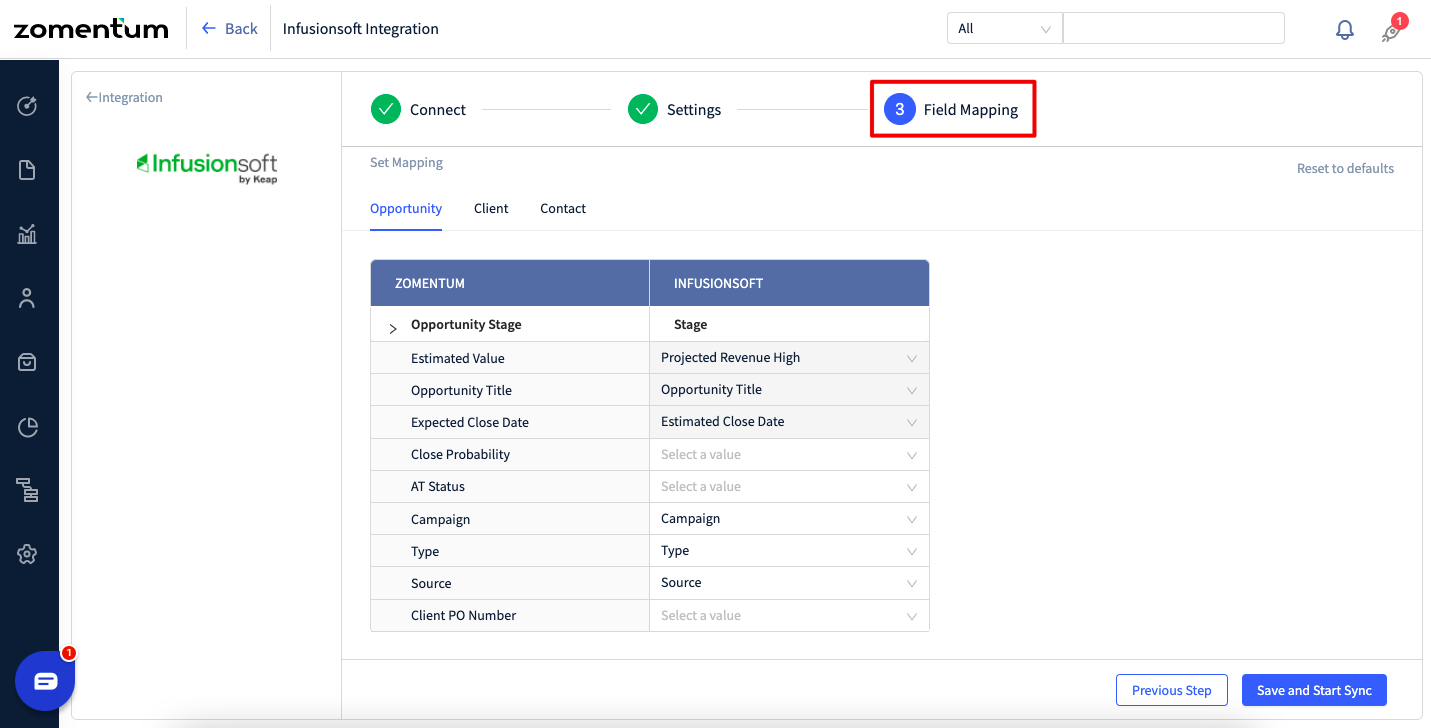This screenshot has width=1431, height=728.
Task: Open the Infusionsoft Opportunity Title dropdown
Action: [789, 390]
